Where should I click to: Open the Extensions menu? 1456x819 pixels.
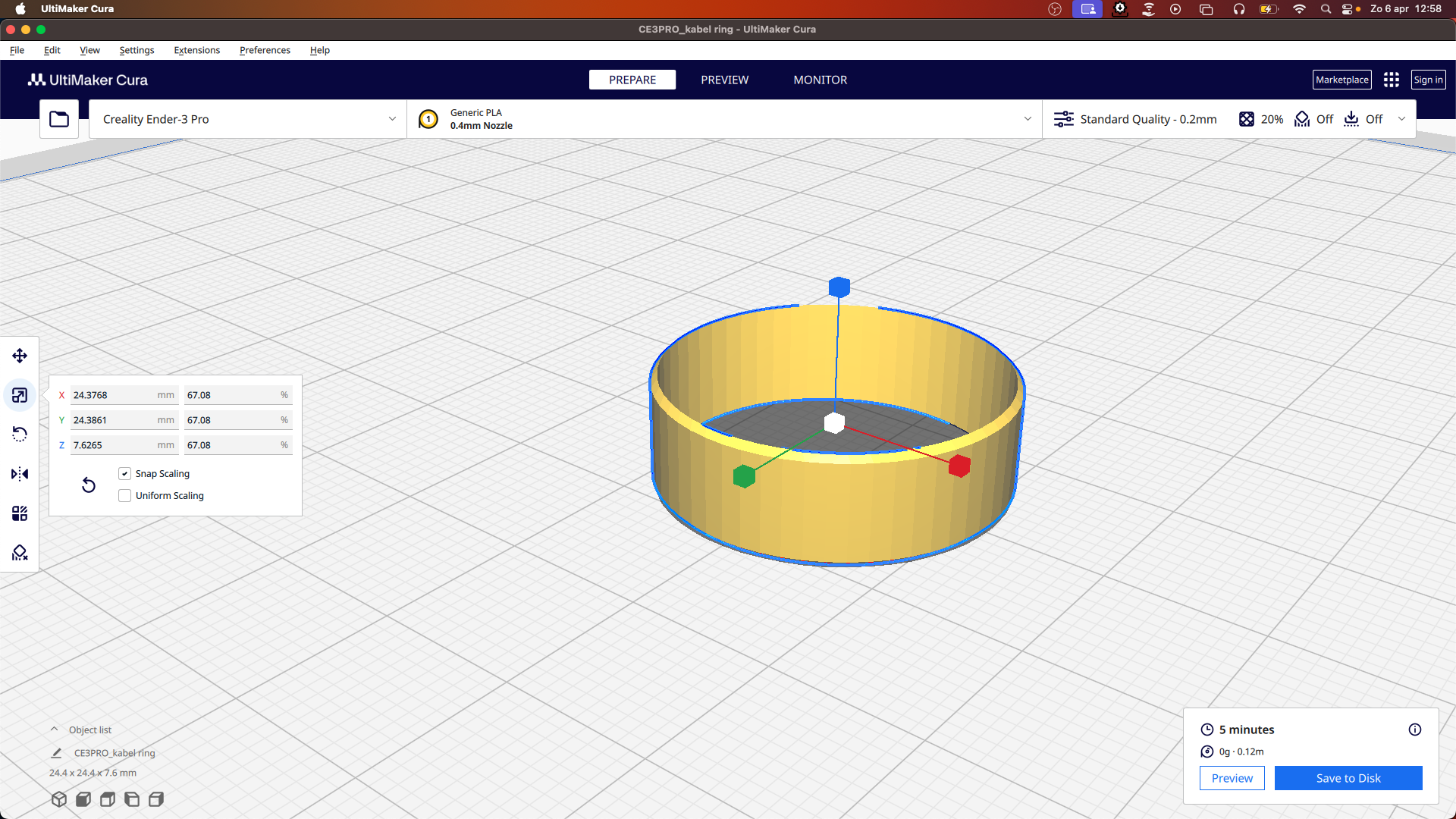pyautogui.click(x=197, y=50)
